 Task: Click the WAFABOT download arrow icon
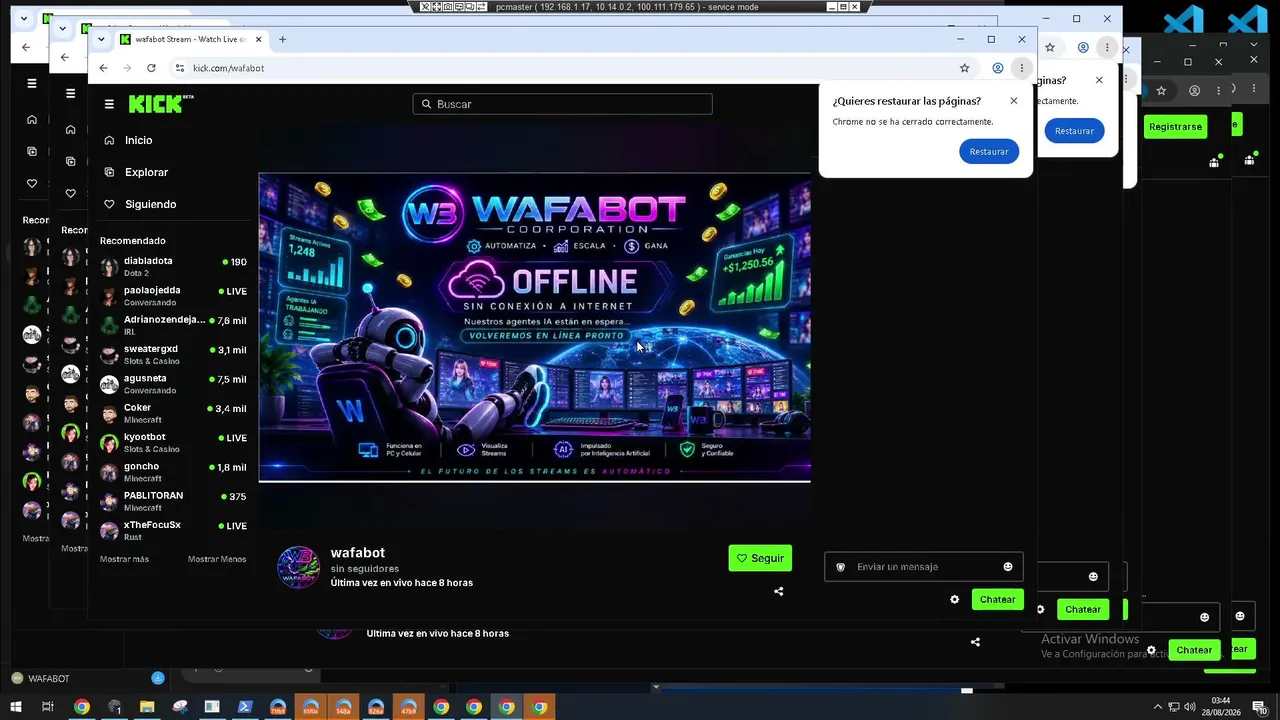(x=157, y=678)
